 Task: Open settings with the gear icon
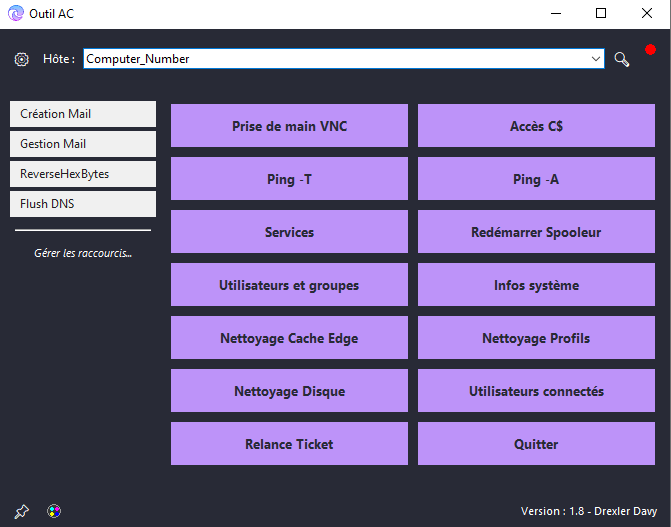coord(22,59)
